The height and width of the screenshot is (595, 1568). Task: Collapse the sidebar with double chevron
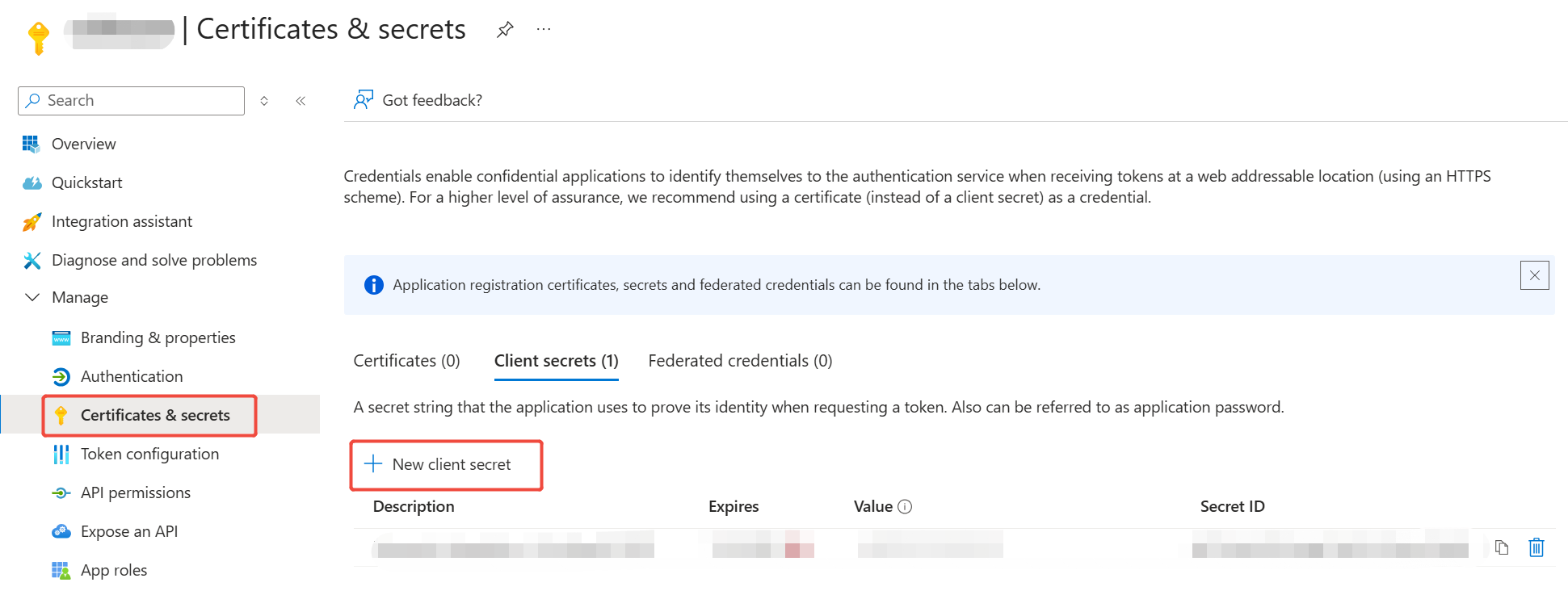[x=301, y=101]
